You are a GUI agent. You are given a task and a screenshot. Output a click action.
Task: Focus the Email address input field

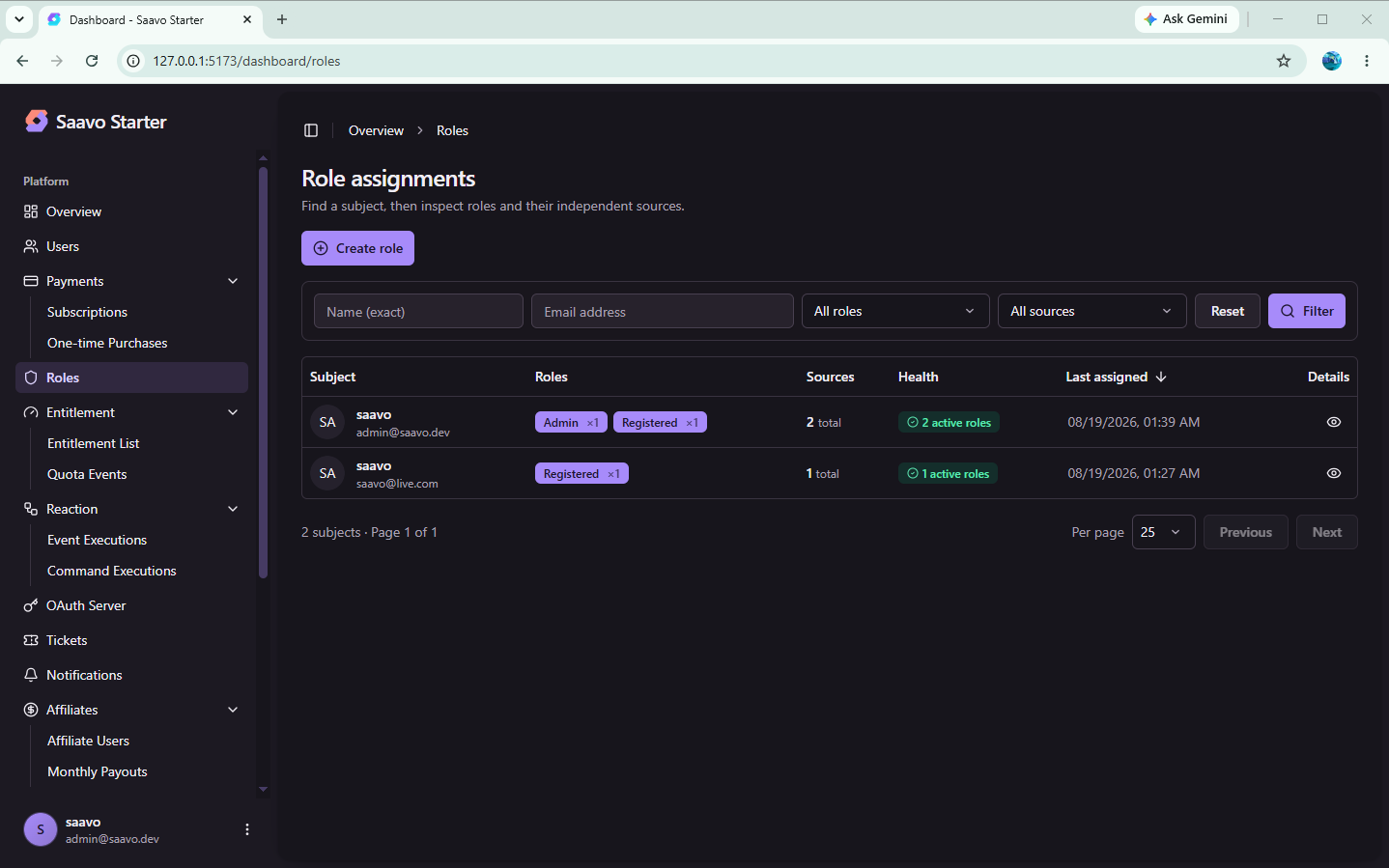click(x=663, y=311)
